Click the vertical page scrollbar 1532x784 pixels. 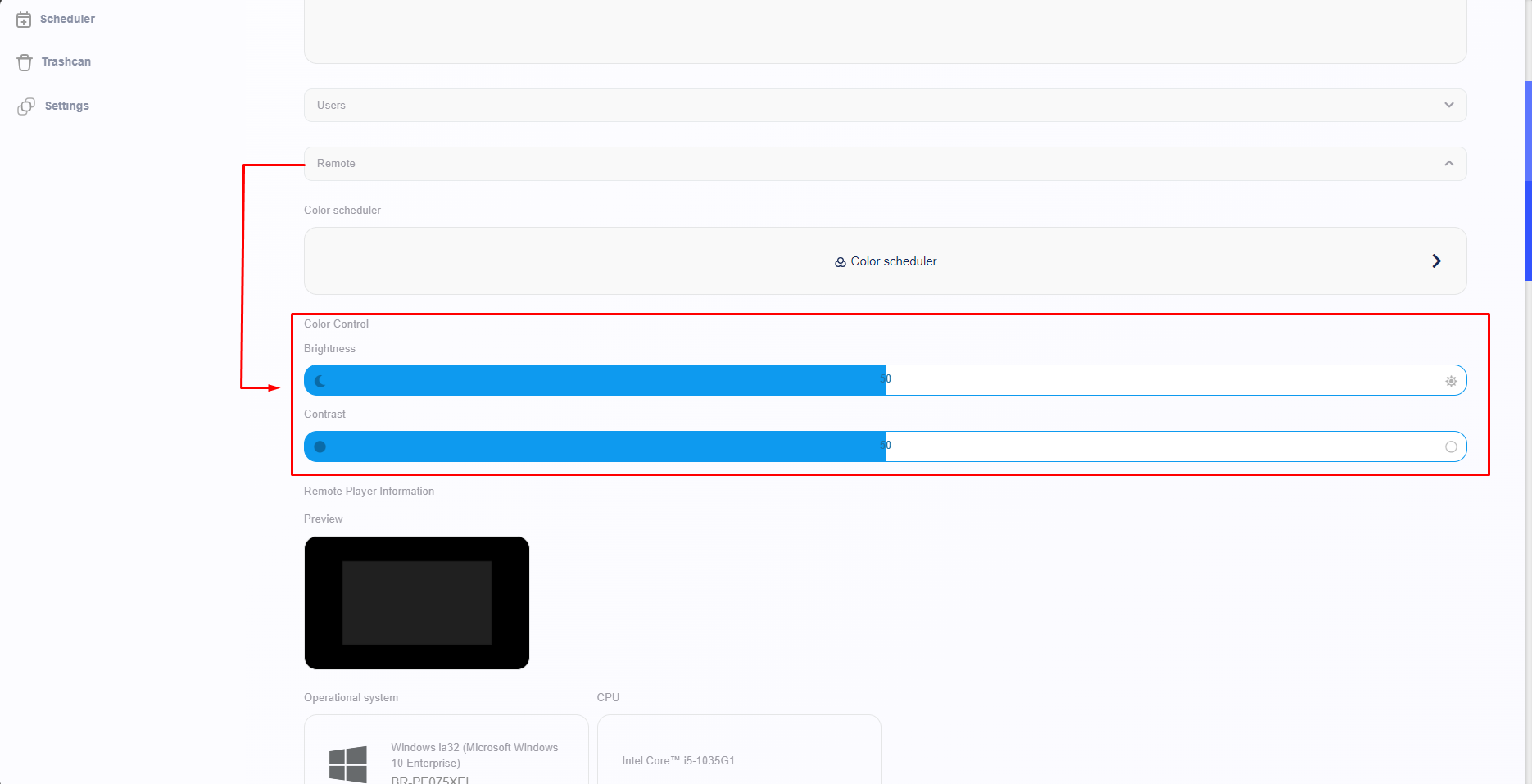(1528, 180)
